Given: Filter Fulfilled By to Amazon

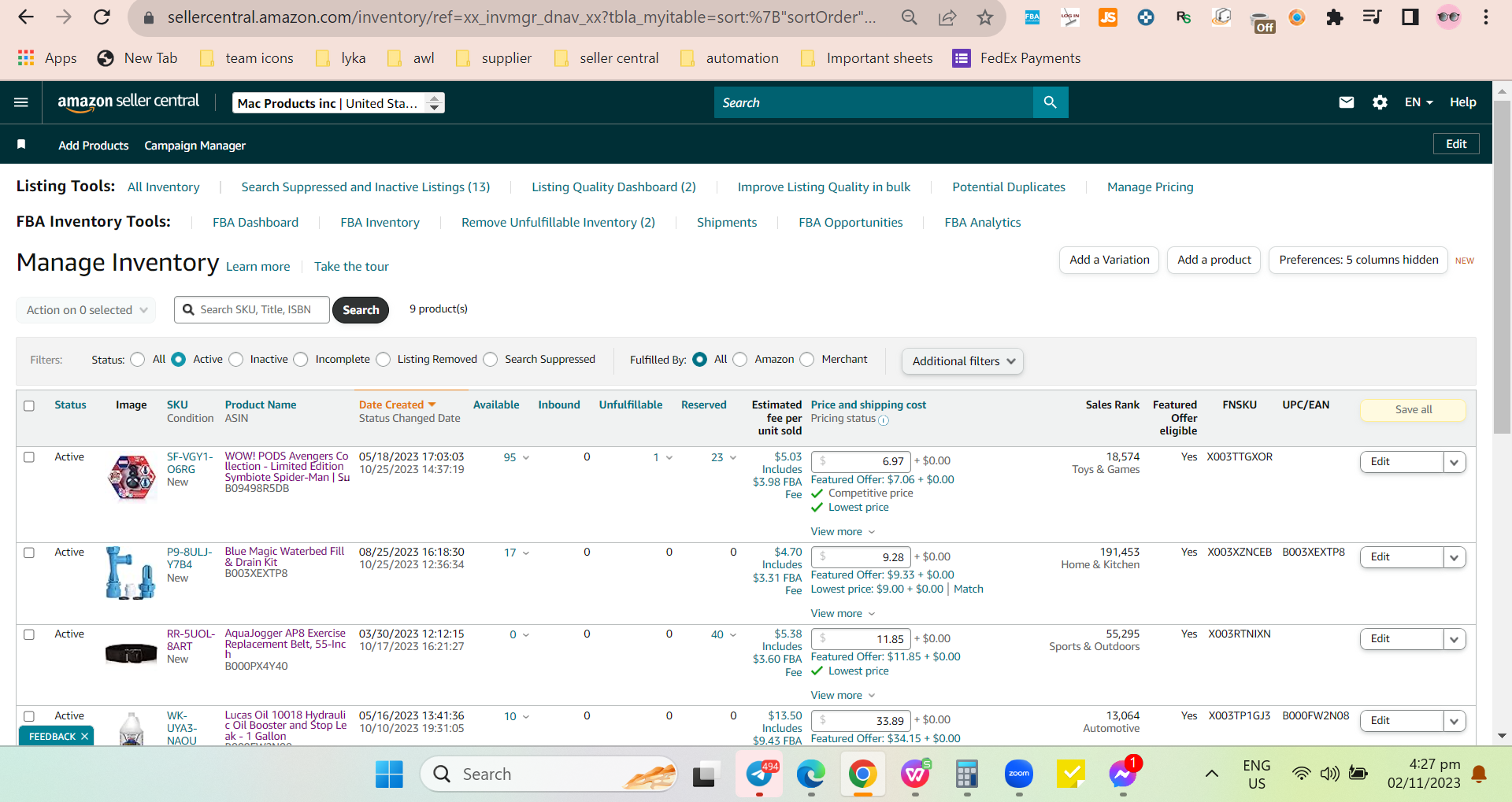Looking at the screenshot, I should [740, 360].
